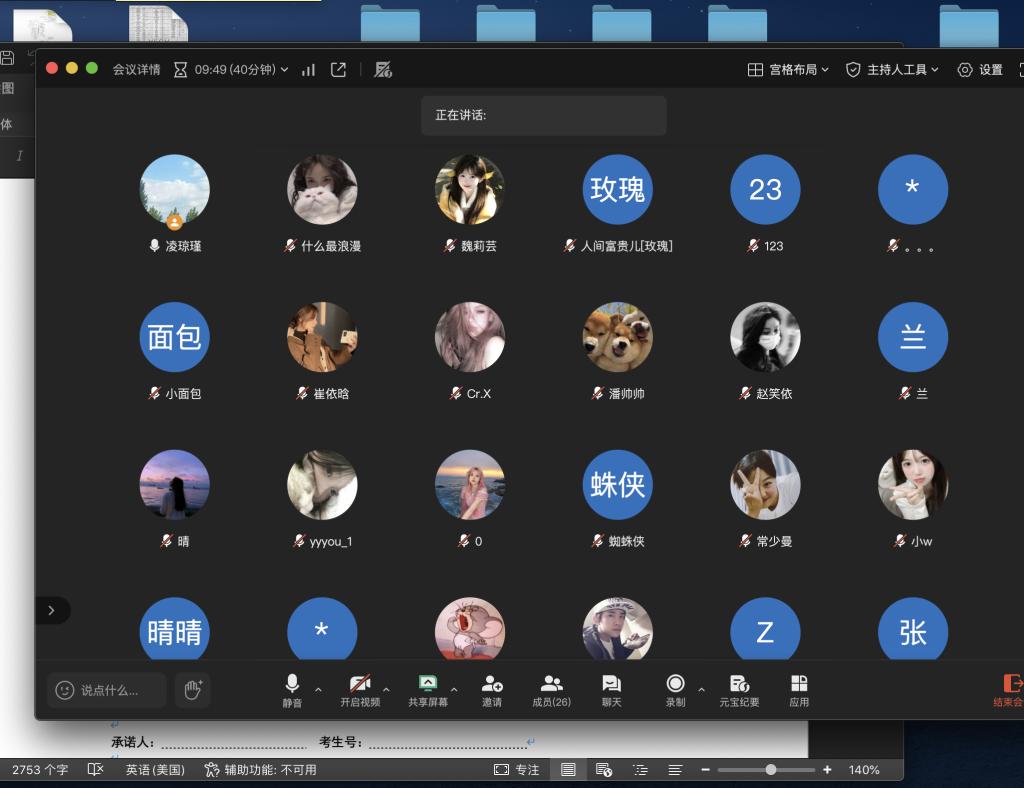Click the 说点什么... message input
This screenshot has height=788, width=1024.
[109, 690]
